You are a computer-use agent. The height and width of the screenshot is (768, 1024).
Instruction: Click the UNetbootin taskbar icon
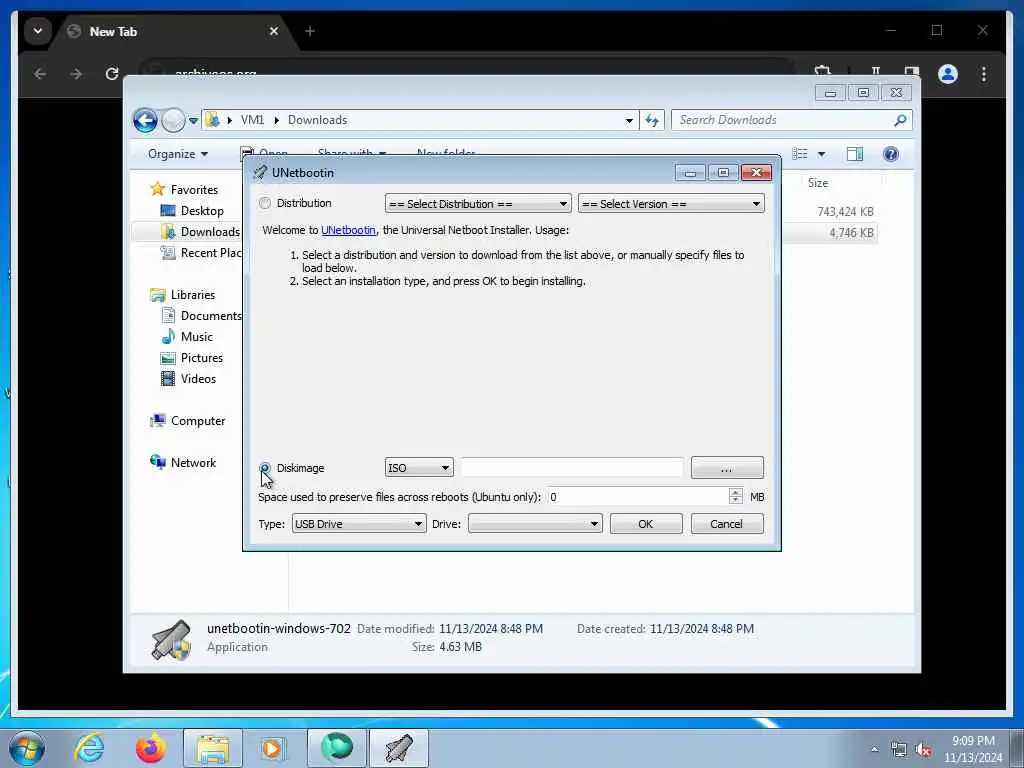(x=399, y=748)
